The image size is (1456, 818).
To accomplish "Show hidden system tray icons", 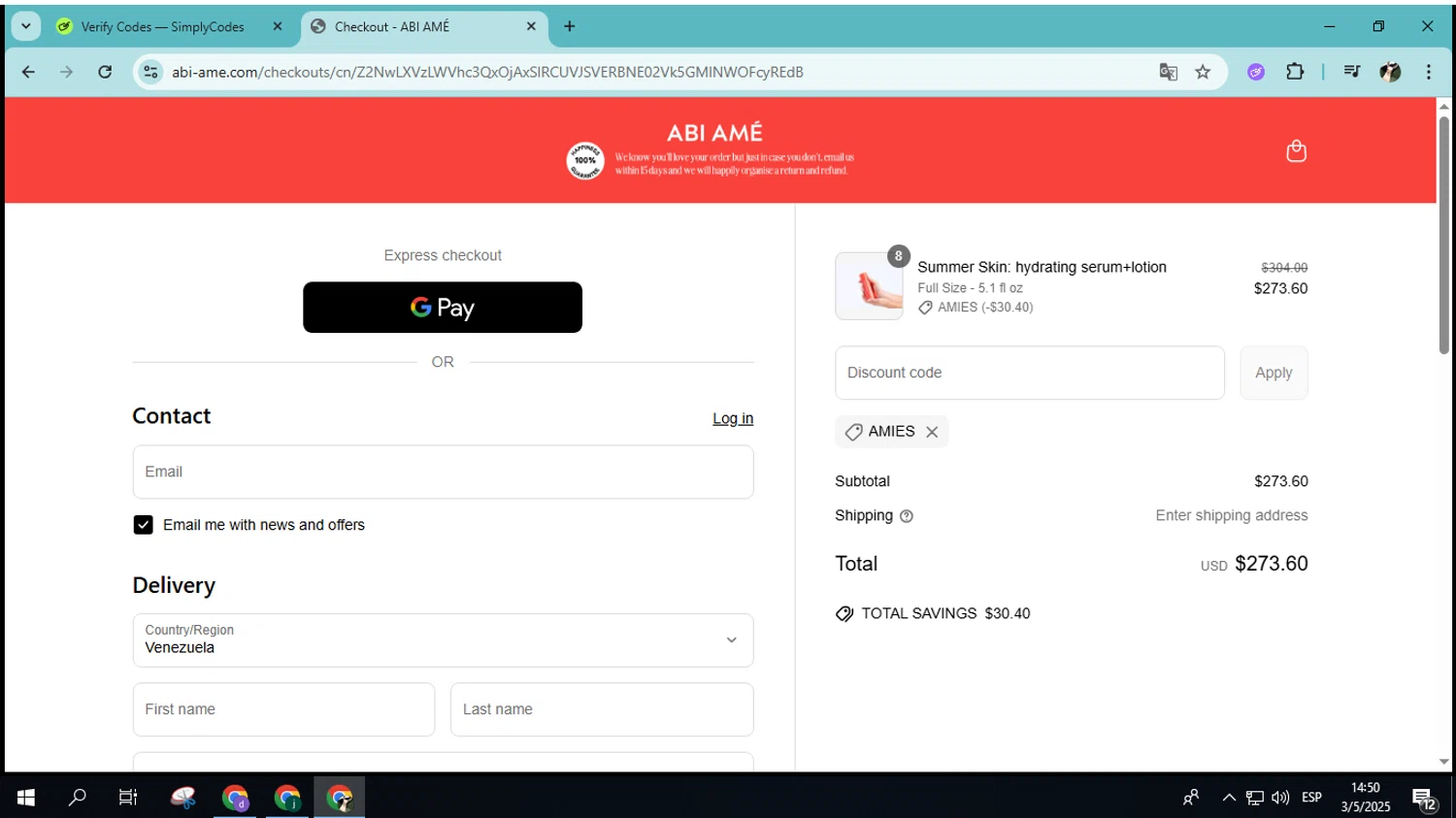I will click(1229, 798).
